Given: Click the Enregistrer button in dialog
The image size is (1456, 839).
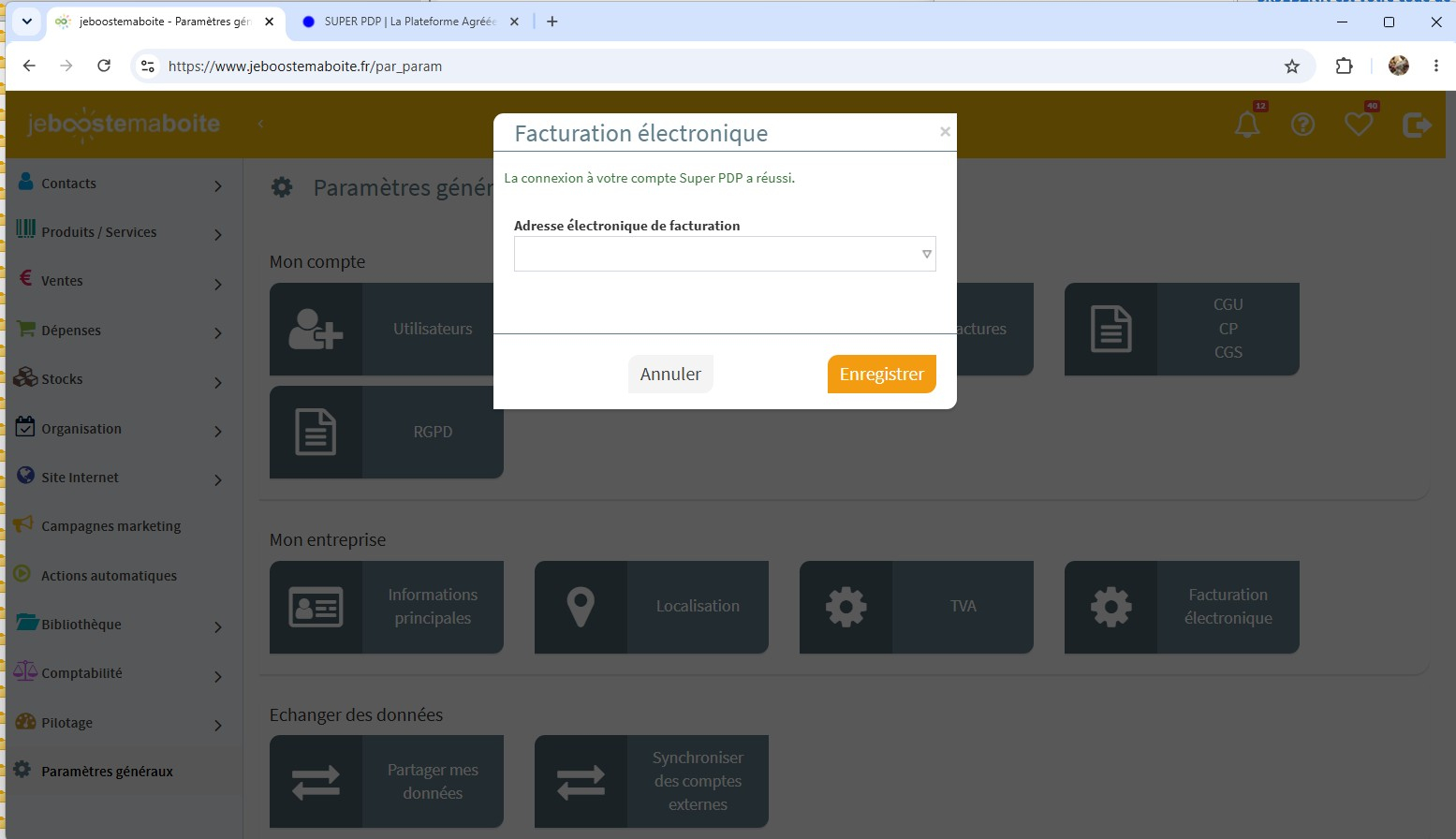Looking at the screenshot, I should (881, 375).
